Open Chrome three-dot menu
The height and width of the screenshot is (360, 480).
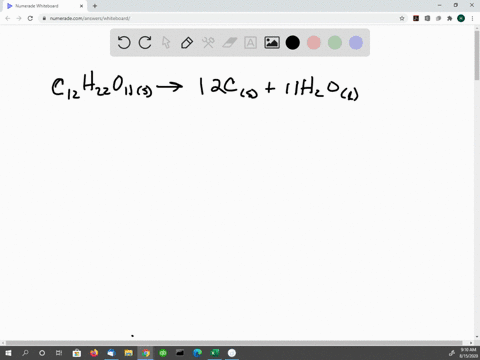tap(472, 18)
